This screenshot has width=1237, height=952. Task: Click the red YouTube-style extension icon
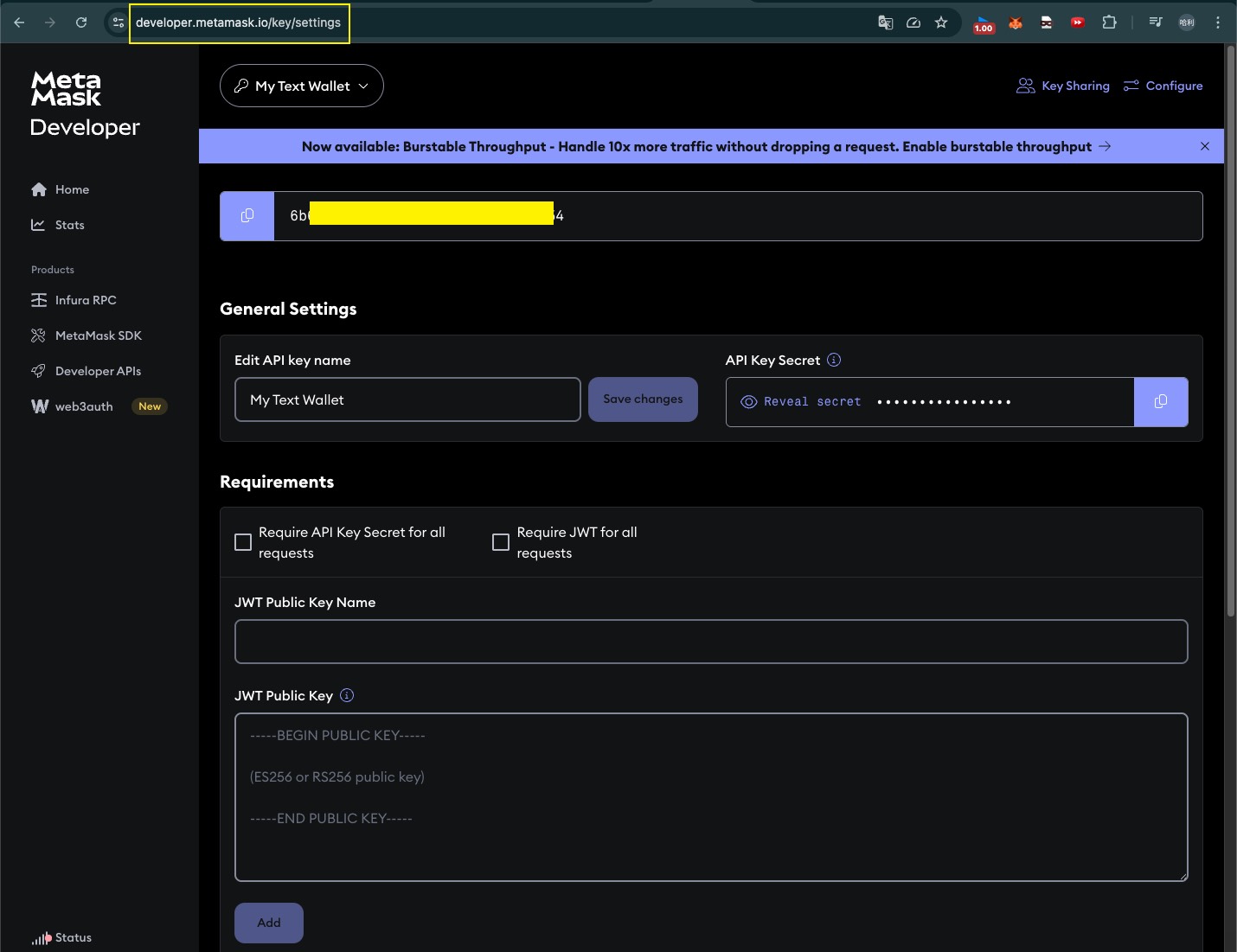point(1078,22)
